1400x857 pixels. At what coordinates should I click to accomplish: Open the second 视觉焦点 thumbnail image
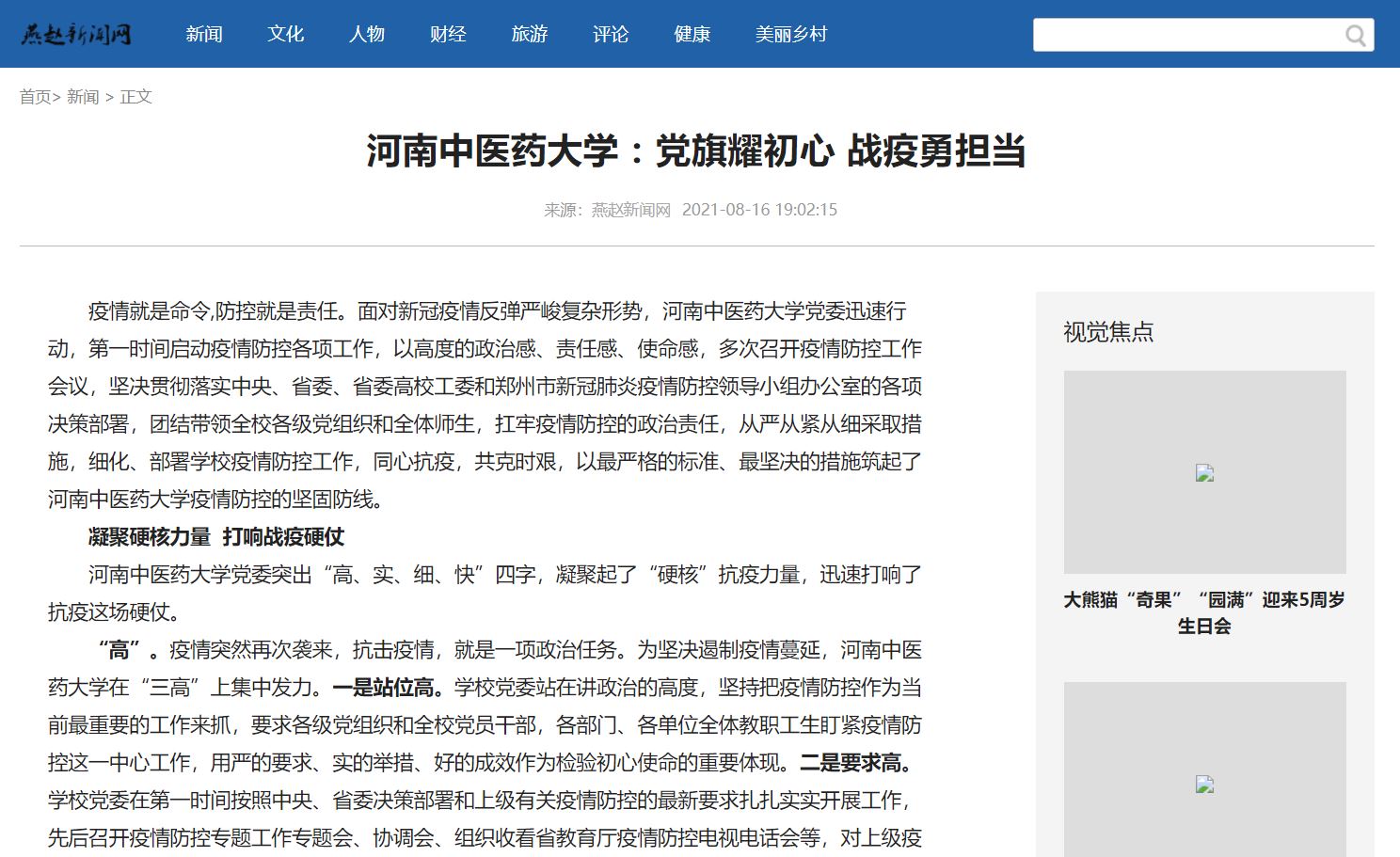pyautogui.click(x=1204, y=771)
